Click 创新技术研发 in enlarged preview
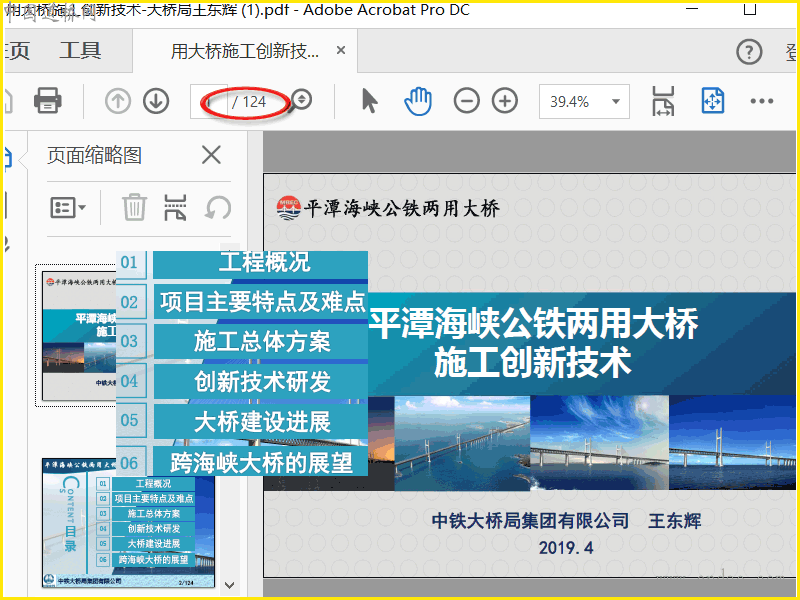800x600 pixels. (x=262, y=381)
